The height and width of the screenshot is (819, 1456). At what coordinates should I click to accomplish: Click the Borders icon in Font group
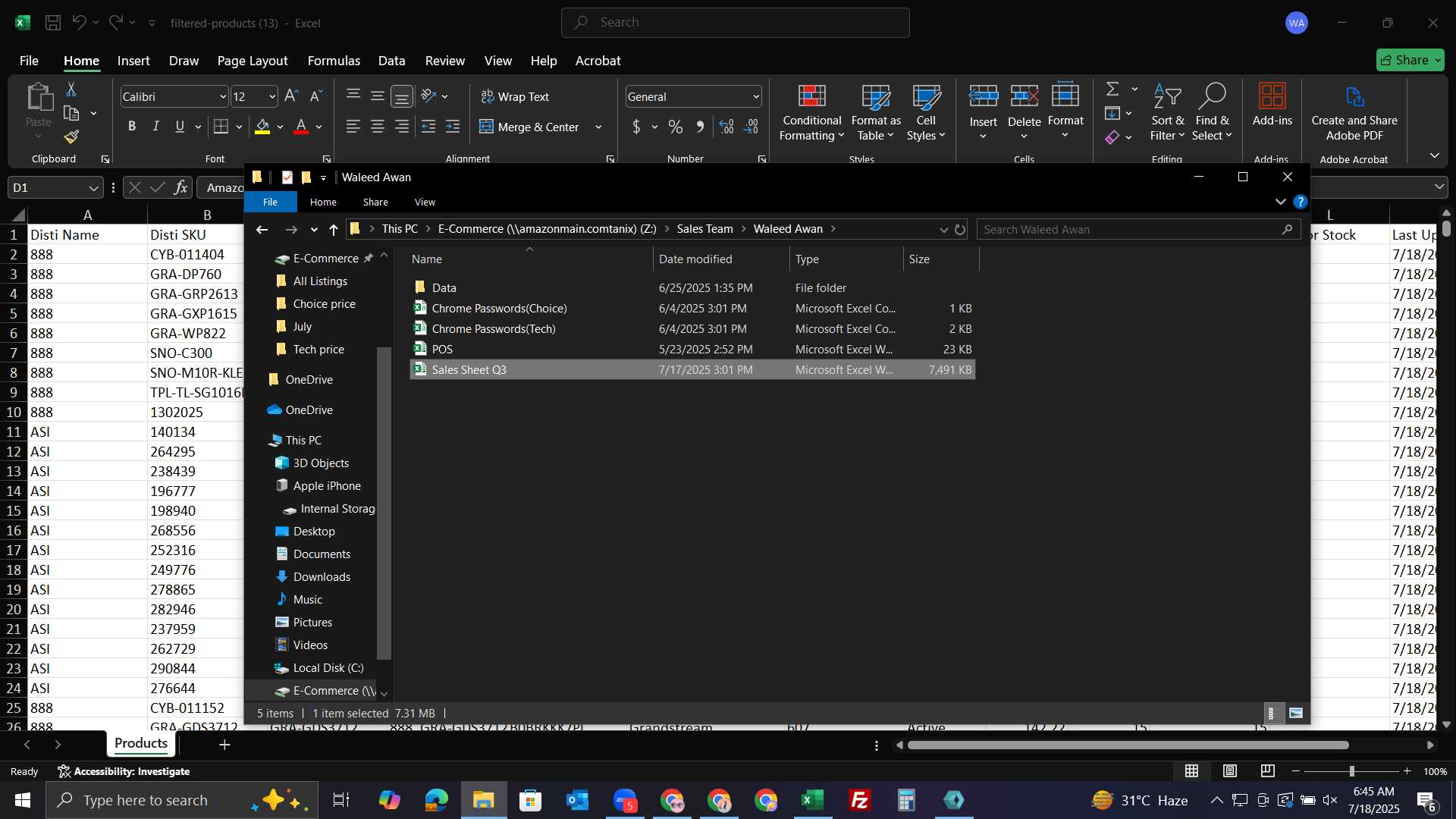pos(221,127)
